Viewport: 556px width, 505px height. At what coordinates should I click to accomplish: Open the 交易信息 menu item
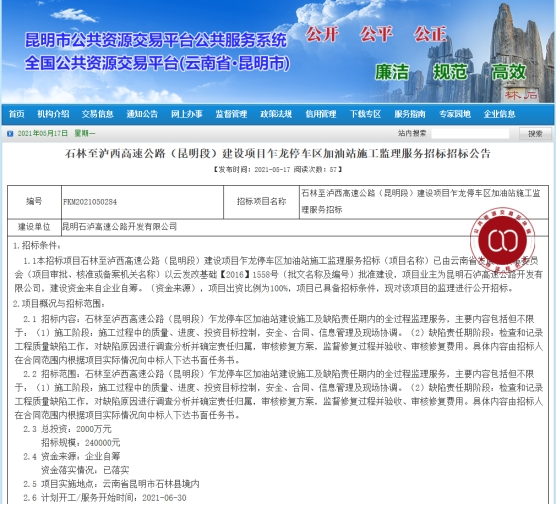[x=98, y=114]
